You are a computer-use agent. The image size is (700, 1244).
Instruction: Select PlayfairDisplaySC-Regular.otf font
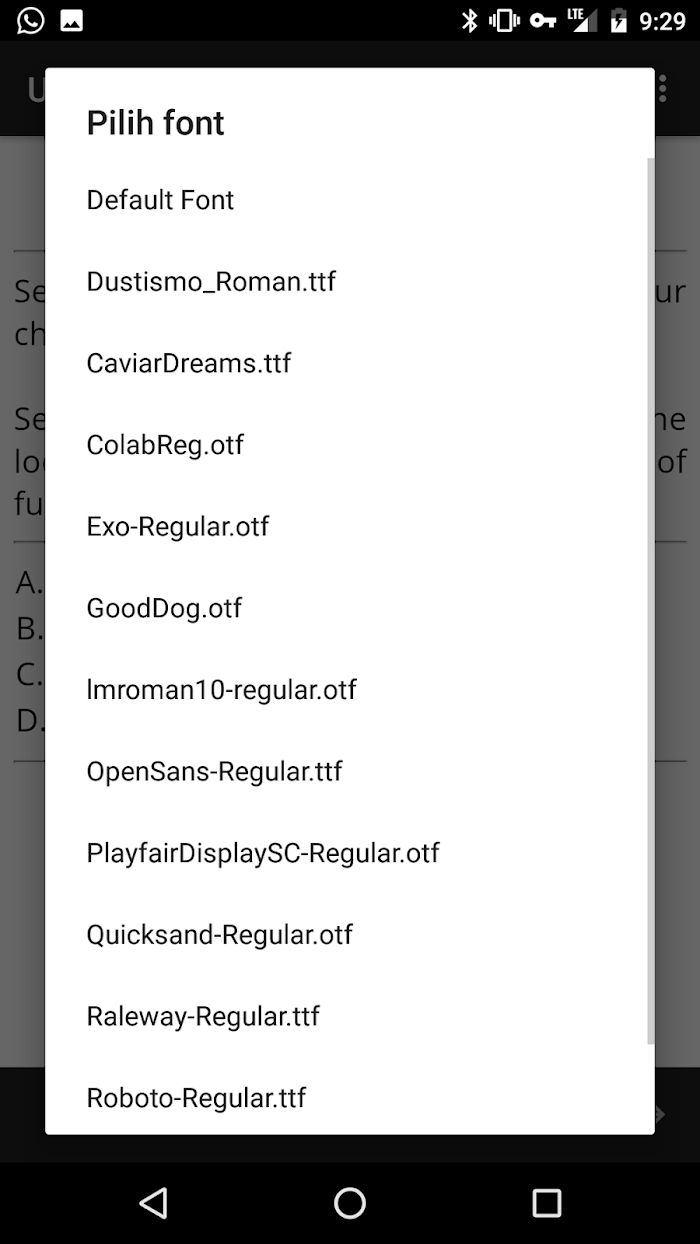click(x=349, y=853)
